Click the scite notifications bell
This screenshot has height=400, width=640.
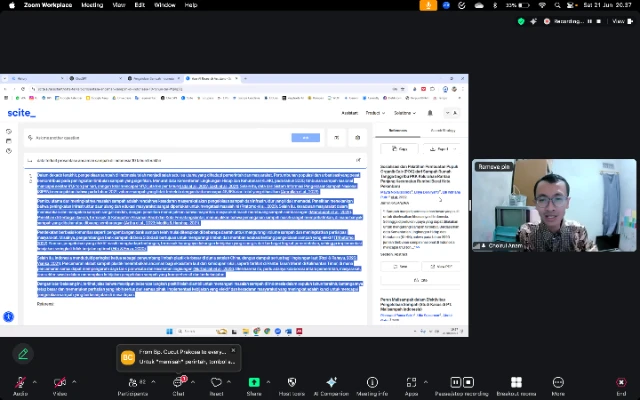[430, 113]
